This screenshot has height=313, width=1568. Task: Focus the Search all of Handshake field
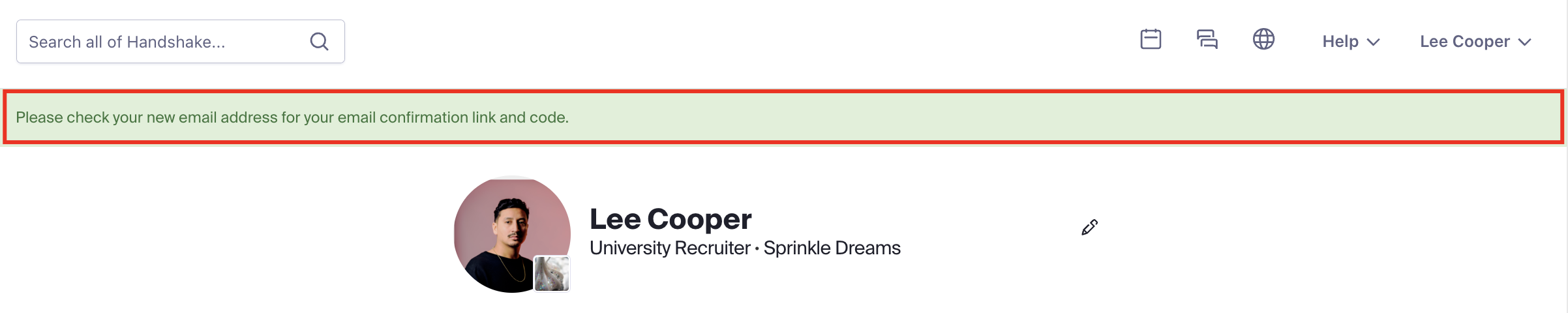point(181,42)
